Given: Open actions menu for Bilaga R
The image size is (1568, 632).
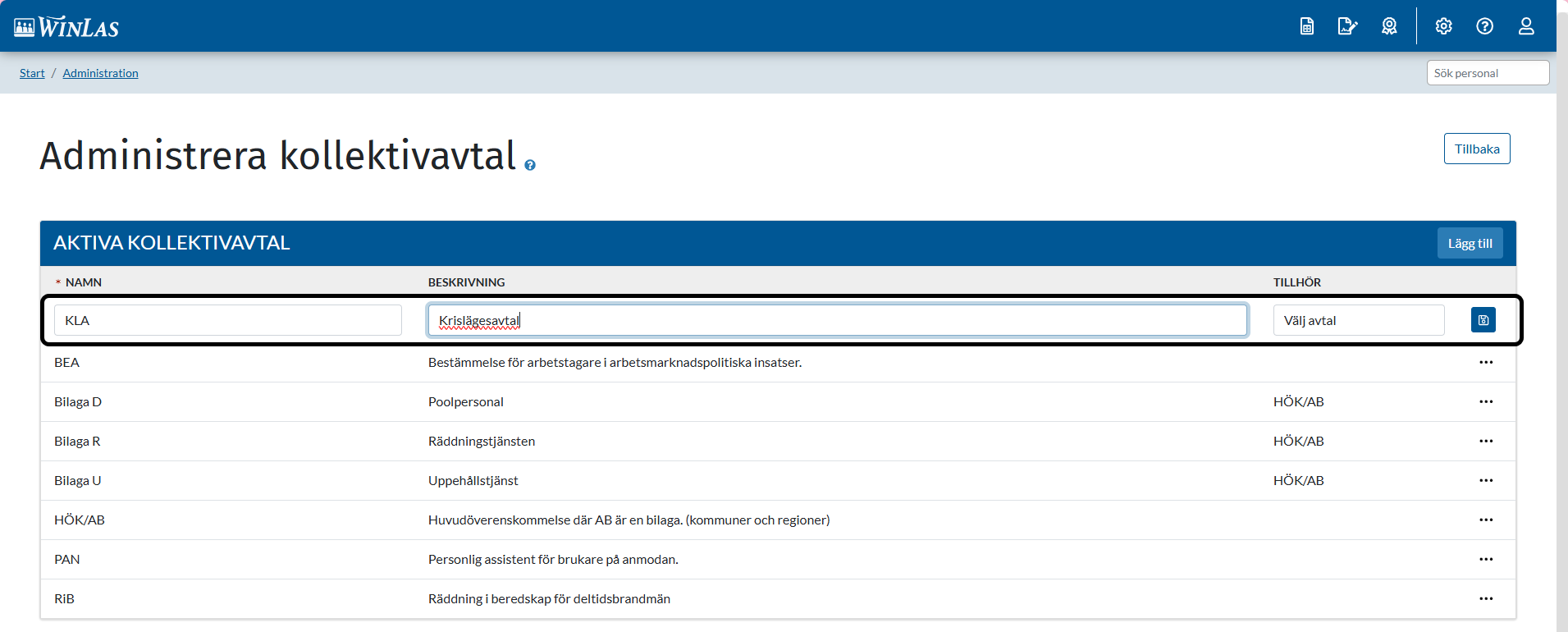Looking at the screenshot, I should pos(1486,441).
